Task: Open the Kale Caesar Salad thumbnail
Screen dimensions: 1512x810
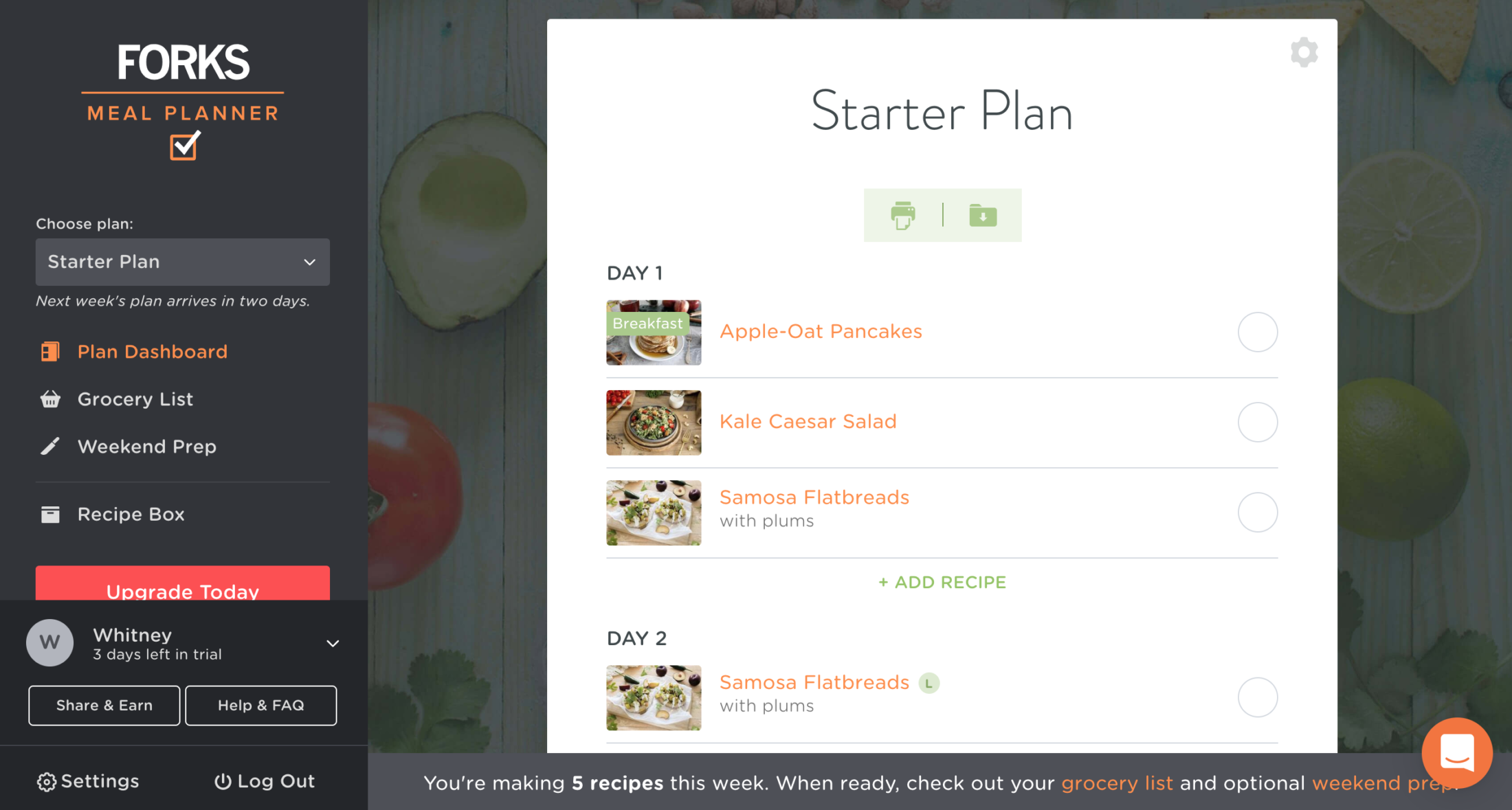Action: pyautogui.click(x=654, y=423)
